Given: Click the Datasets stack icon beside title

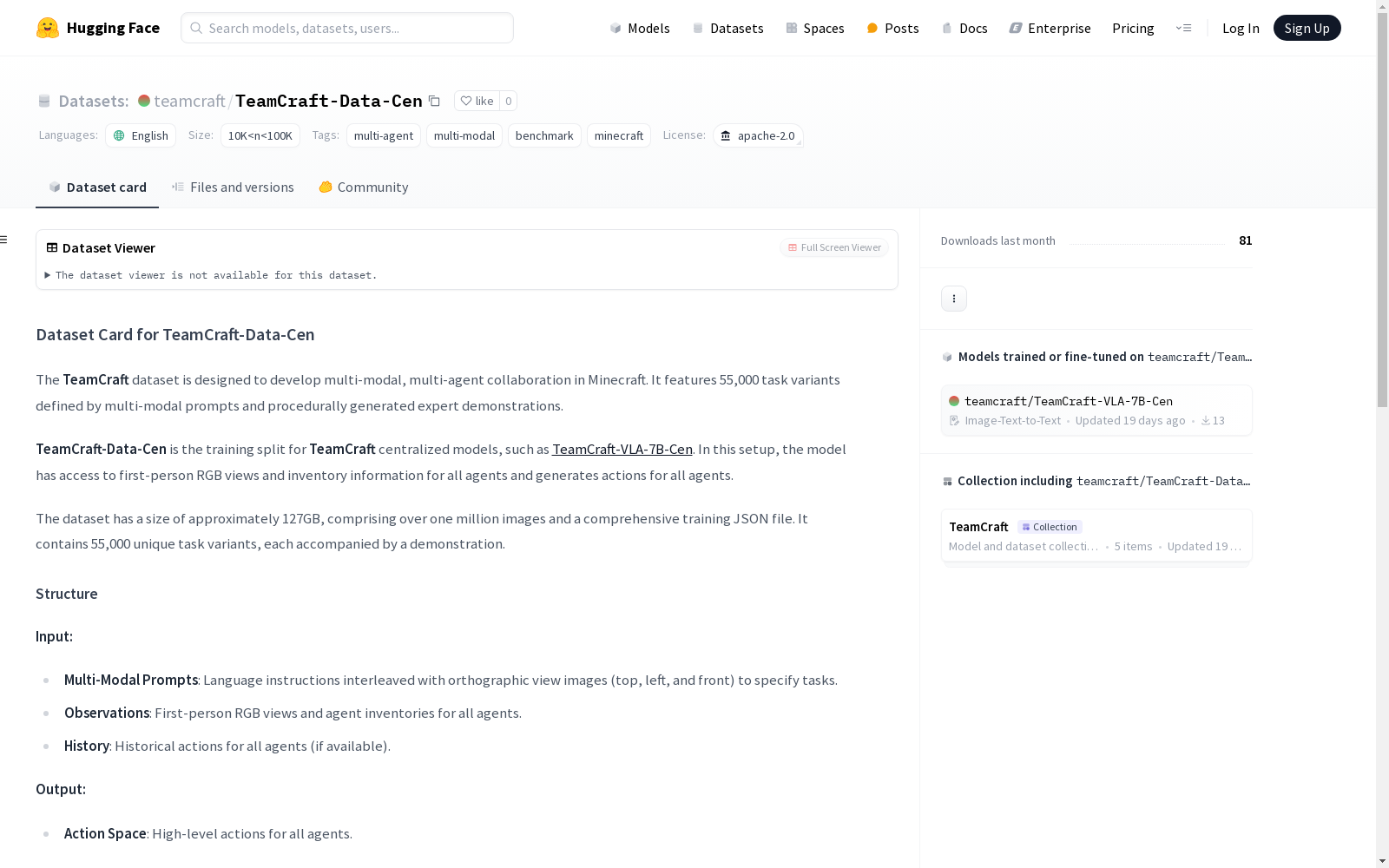Looking at the screenshot, I should [44, 102].
